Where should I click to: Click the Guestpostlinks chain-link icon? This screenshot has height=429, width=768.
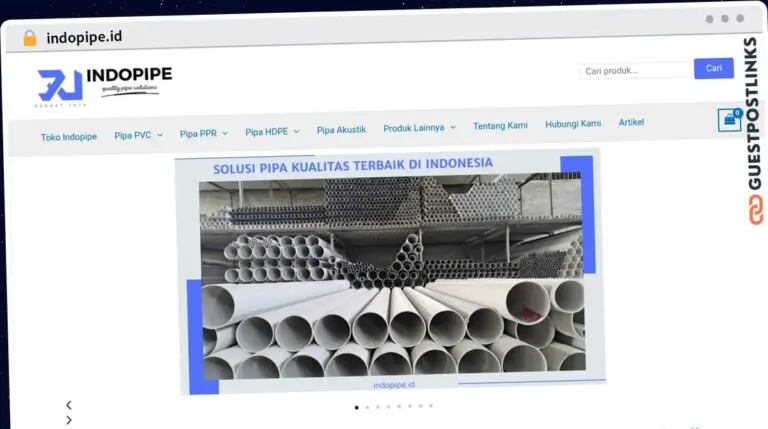point(756,210)
